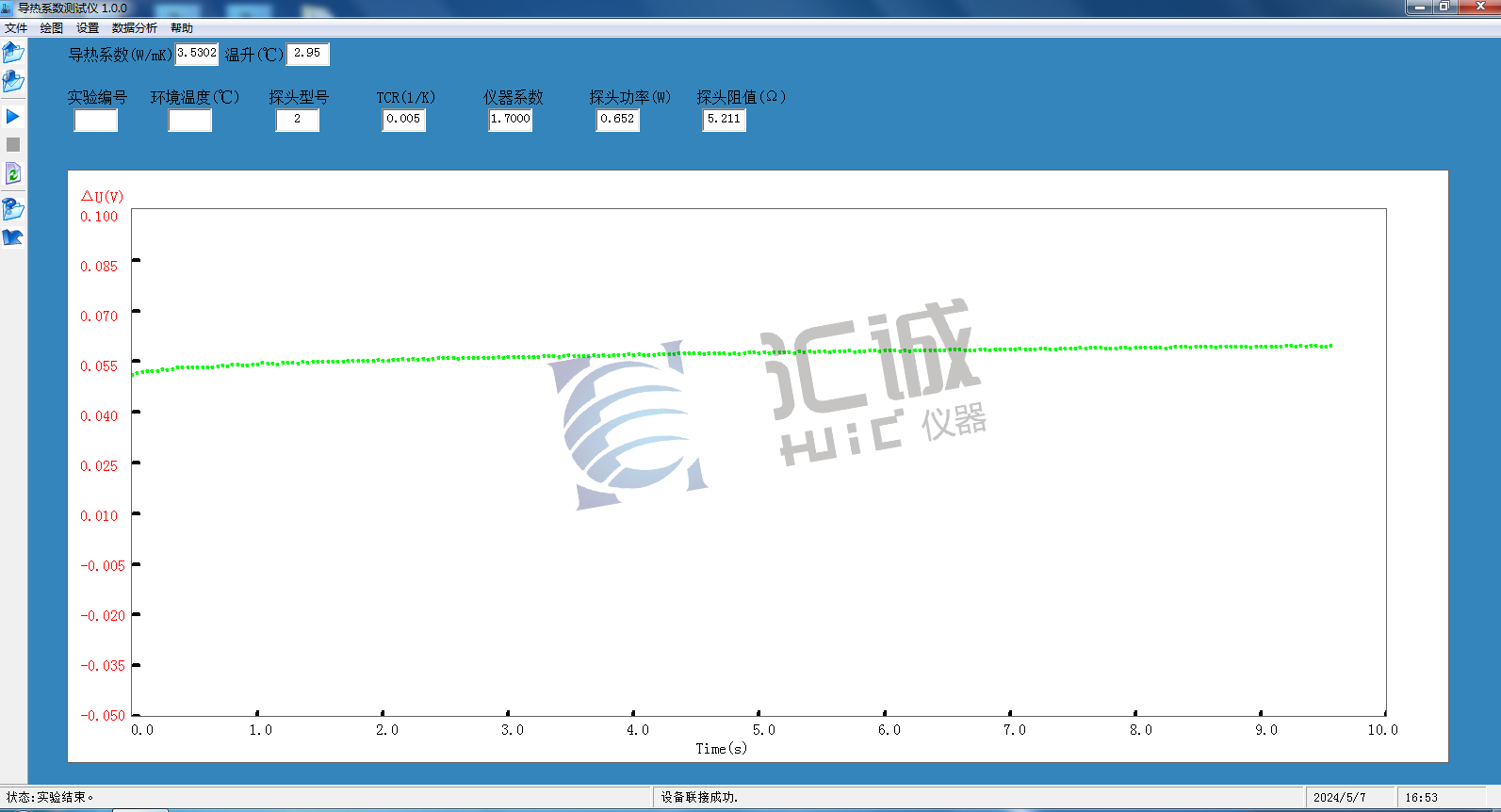
Task: Click the green refresh document icon
Action: coord(13,174)
